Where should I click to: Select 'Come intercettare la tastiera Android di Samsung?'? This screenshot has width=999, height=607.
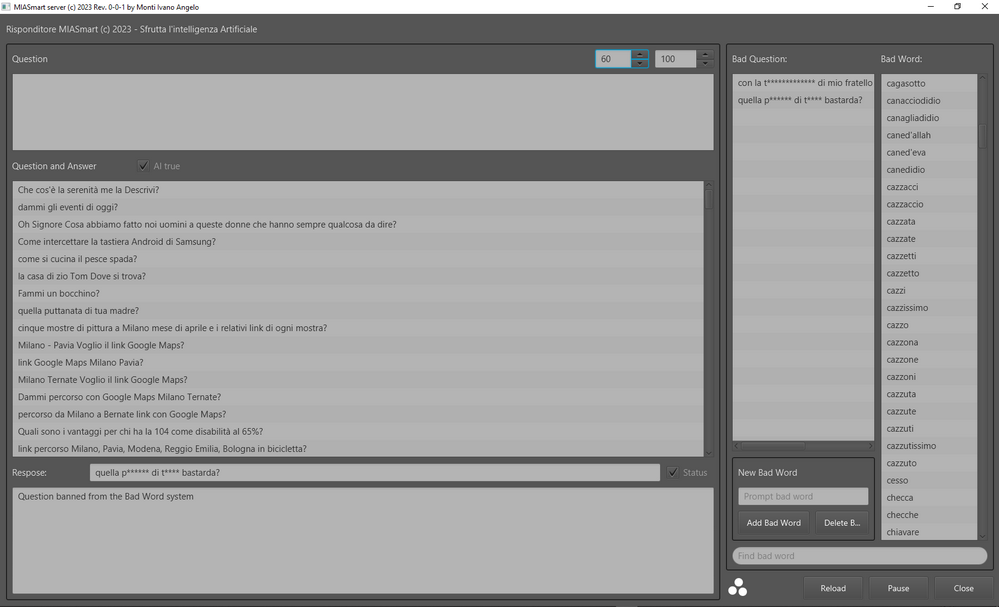358,241
